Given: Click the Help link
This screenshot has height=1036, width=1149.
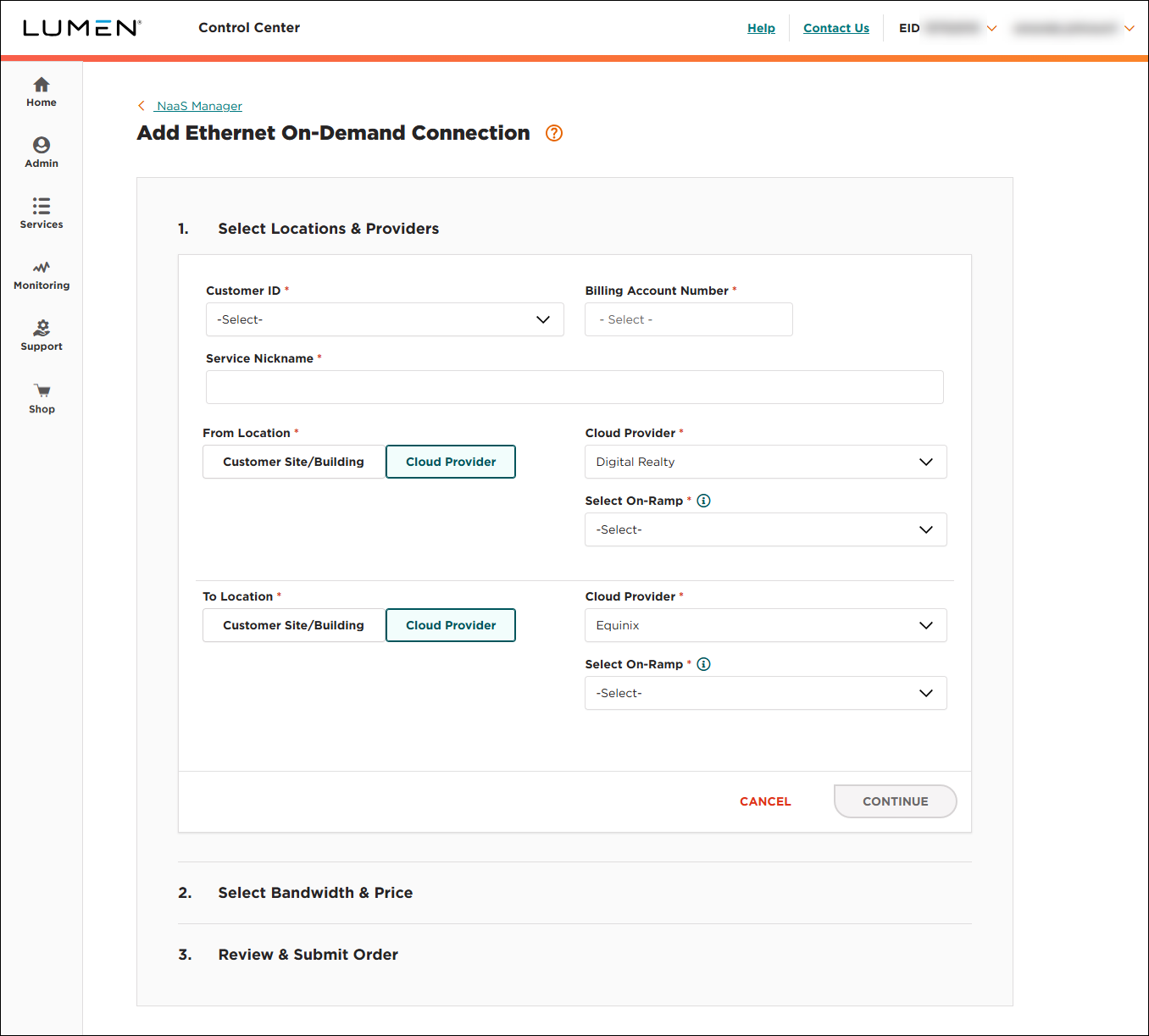Looking at the screenshot, I should (761, 28).
